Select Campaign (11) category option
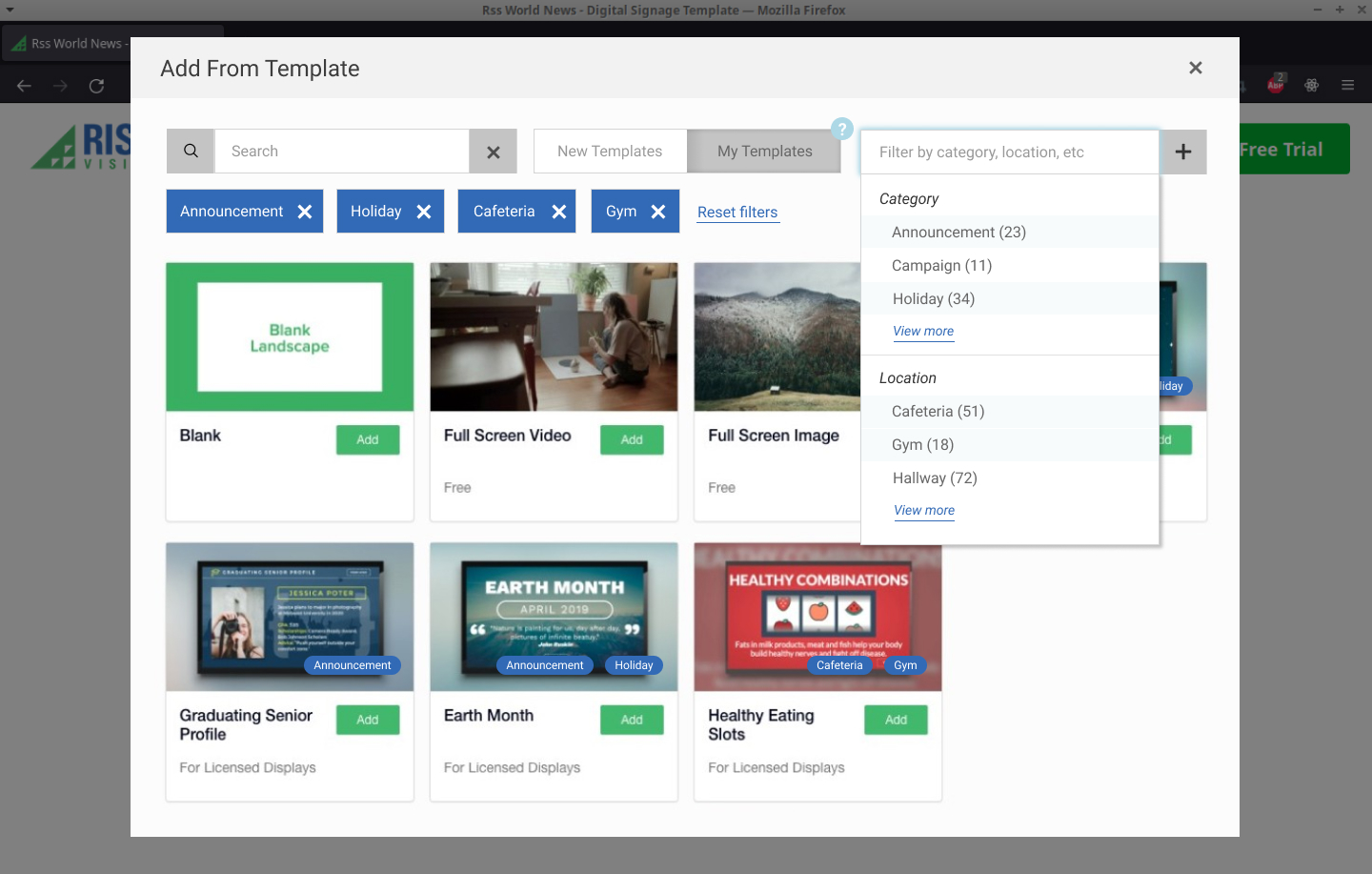 pos(1010,266)
